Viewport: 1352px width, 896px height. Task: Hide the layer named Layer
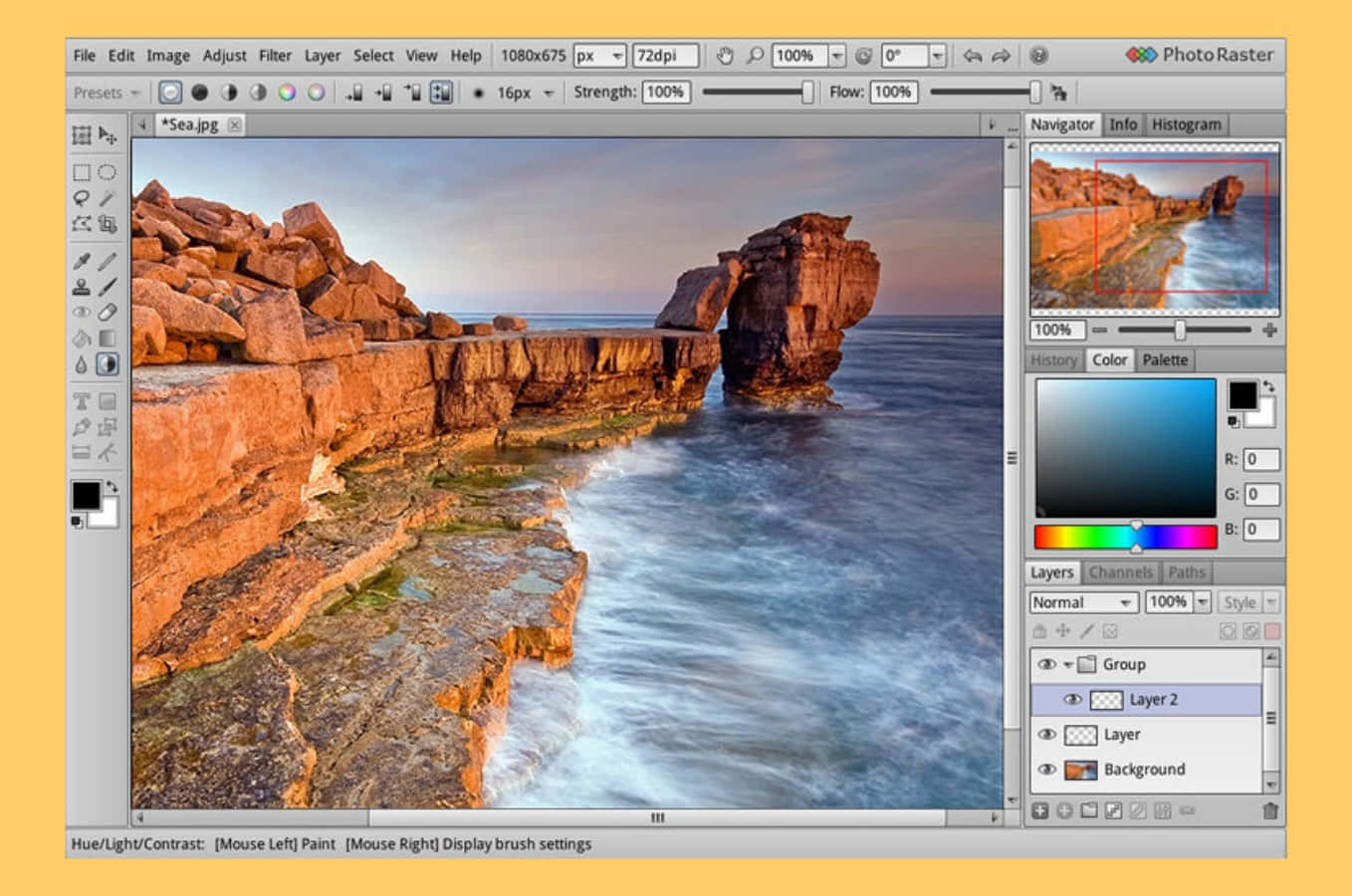pos(1046,735)
